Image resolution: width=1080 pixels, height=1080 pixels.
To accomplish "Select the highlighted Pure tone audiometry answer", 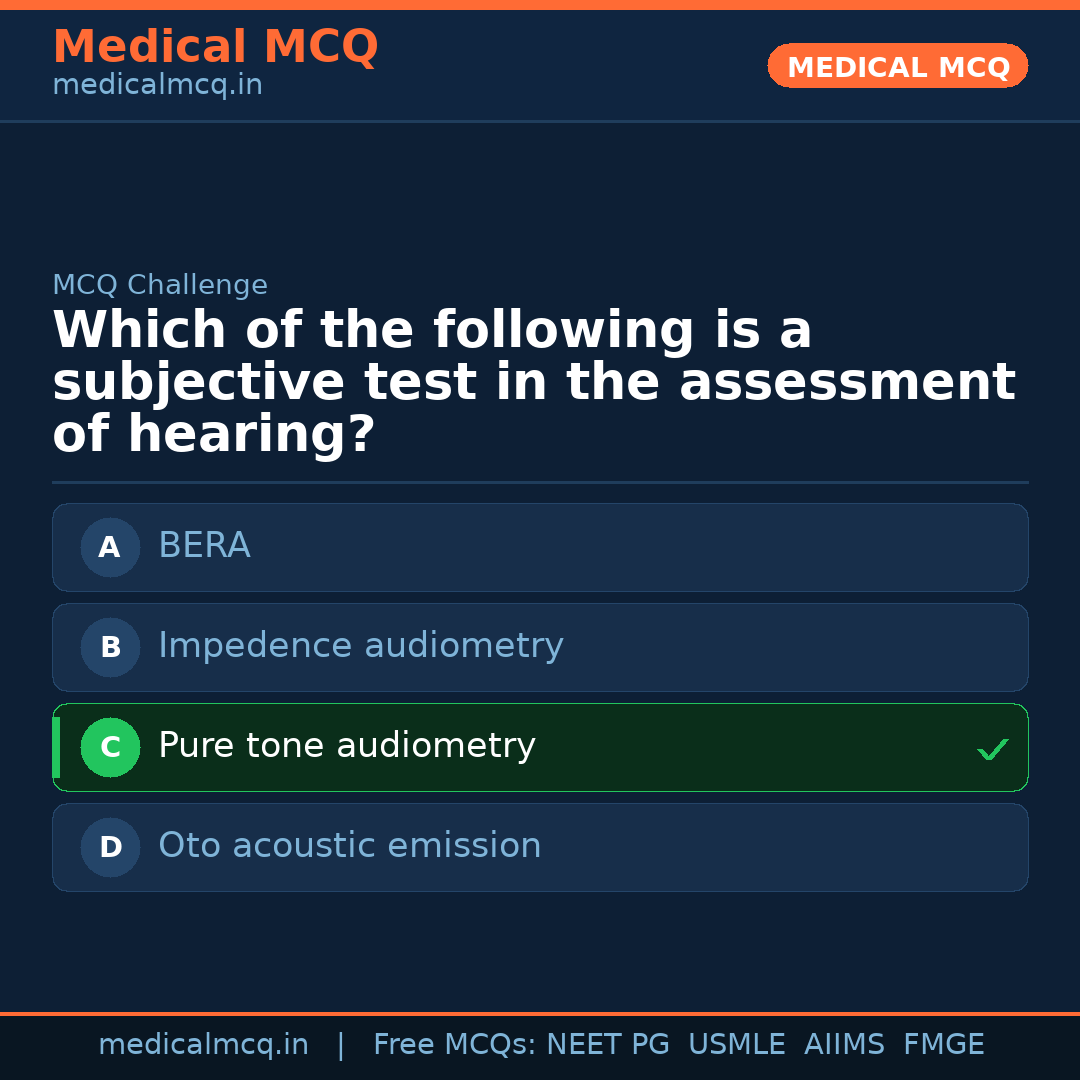I will click(x=540, y=747).
